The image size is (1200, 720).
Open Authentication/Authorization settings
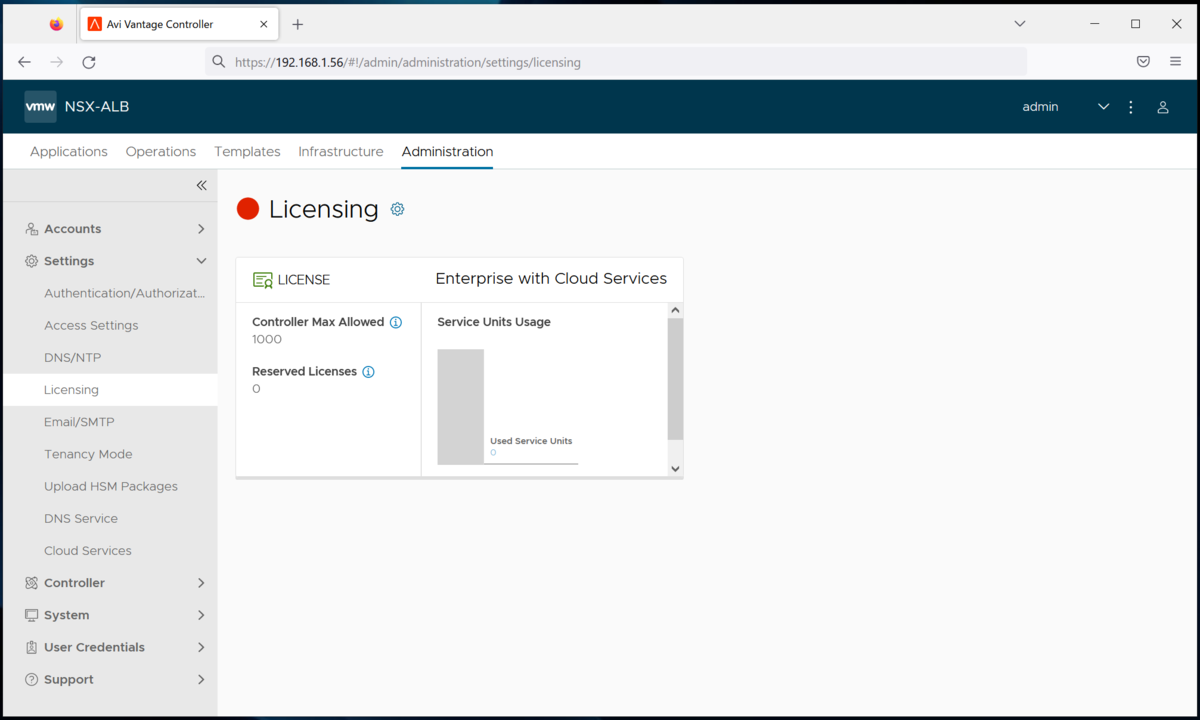tap(124, 293)
